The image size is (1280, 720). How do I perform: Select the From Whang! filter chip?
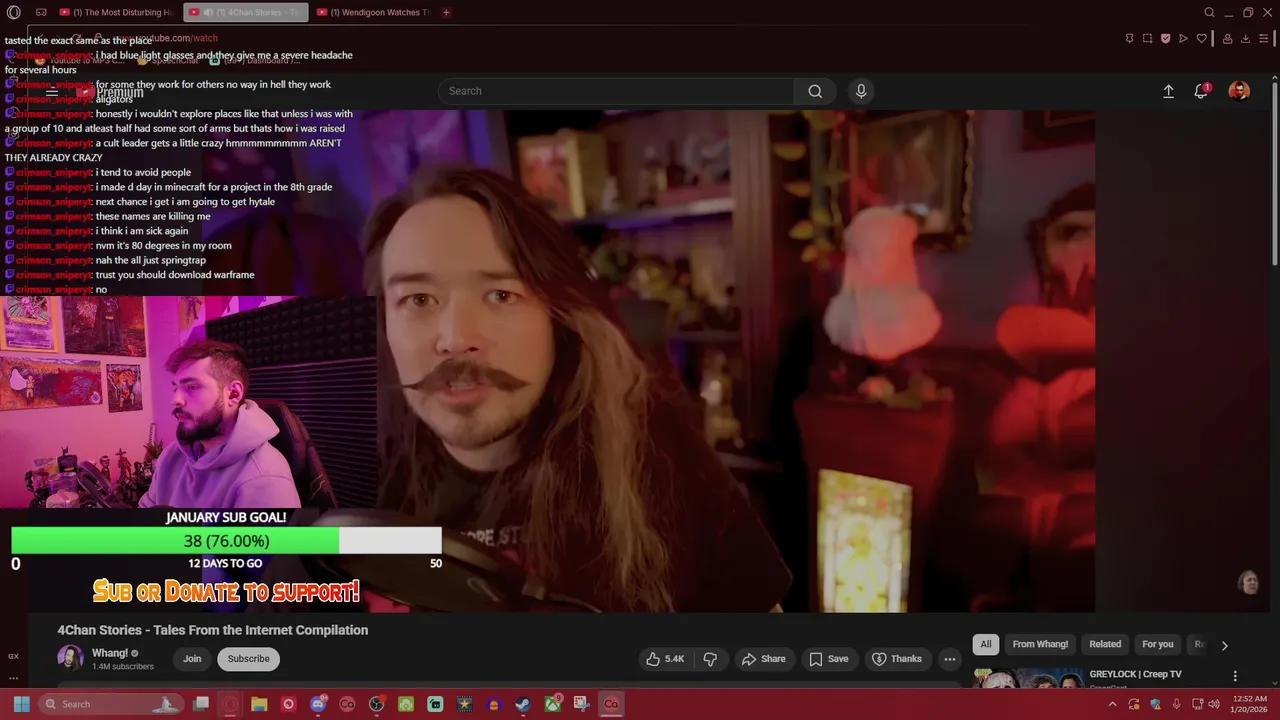[1040, 644]
